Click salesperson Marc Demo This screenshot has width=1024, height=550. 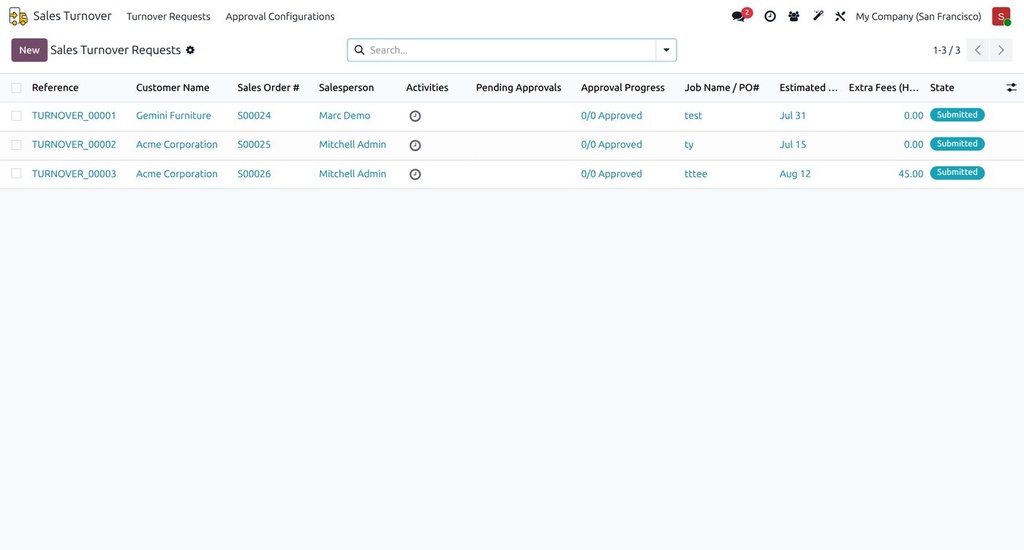pos(344,116)
